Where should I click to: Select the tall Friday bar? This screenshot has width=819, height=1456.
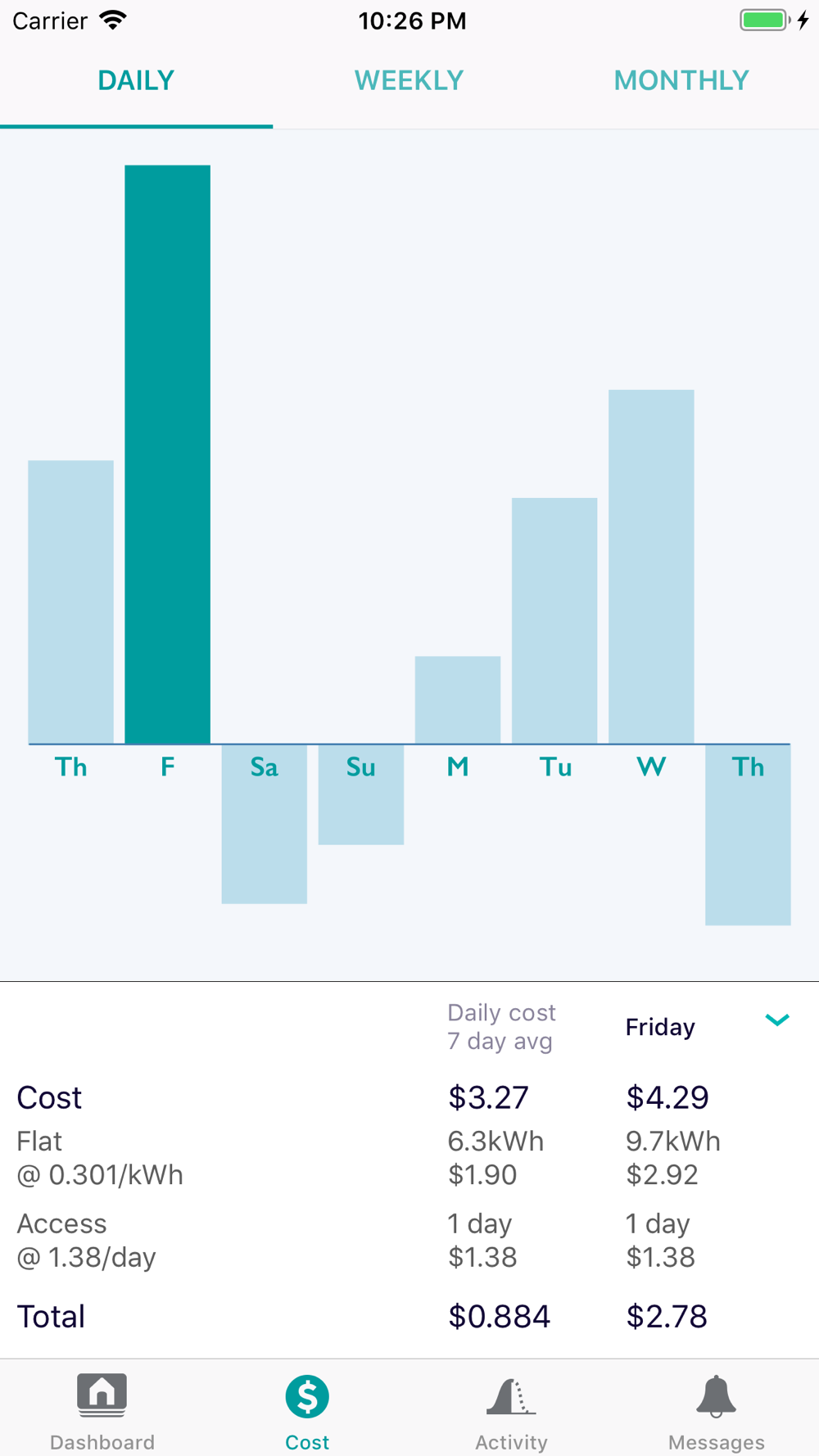[167, 454]
